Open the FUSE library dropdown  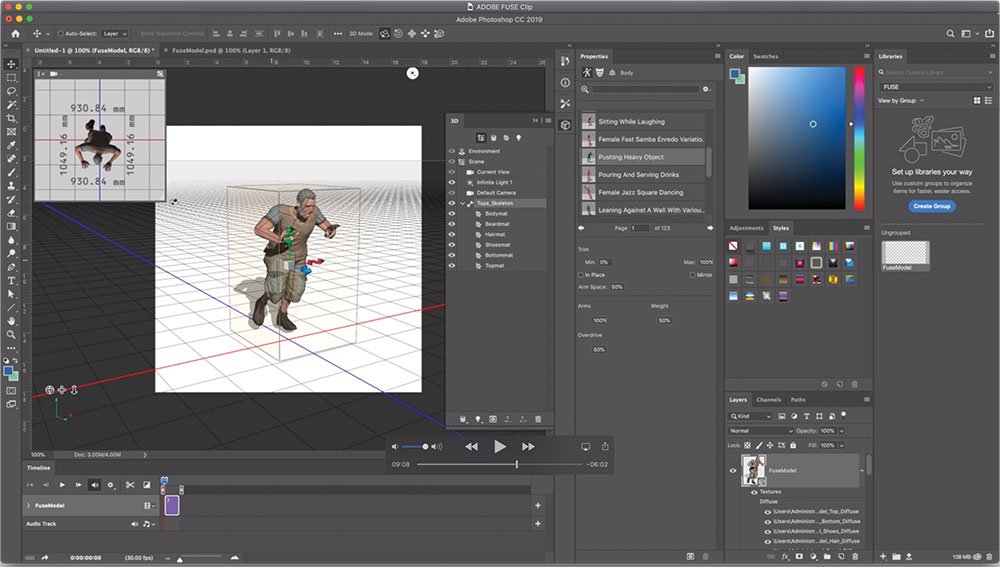tap(936, 87)
